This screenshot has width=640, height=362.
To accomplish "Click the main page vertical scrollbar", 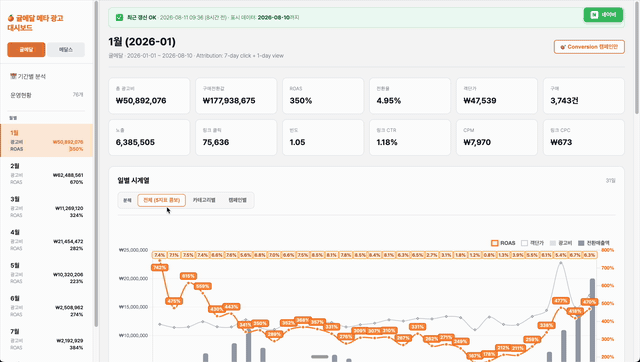I will pyautogui.click(x=637, y=57).
